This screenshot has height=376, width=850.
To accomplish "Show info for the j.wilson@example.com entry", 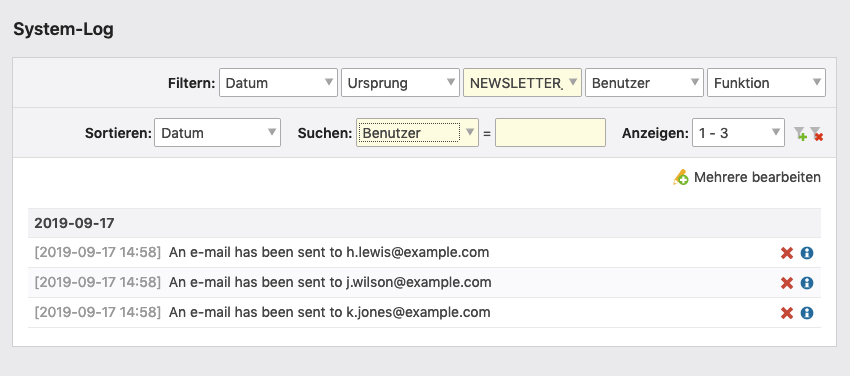I will coord(807,283).
